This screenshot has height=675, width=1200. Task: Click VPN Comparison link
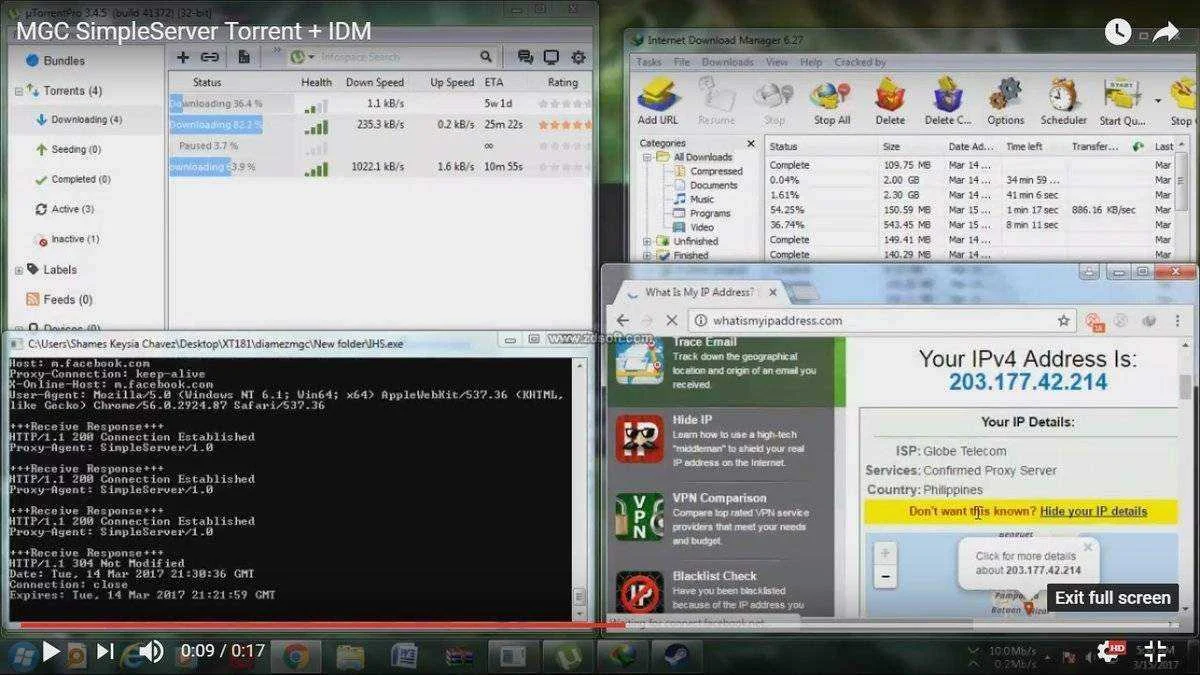click(719, 497)
